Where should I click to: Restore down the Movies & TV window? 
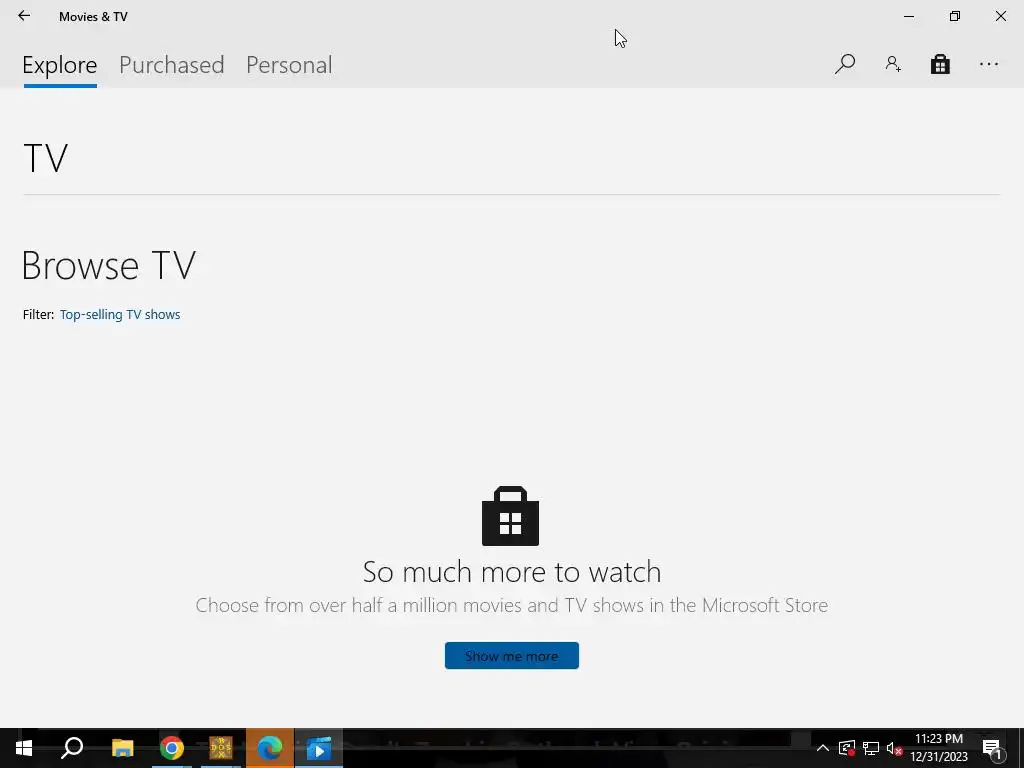(955, 16)
